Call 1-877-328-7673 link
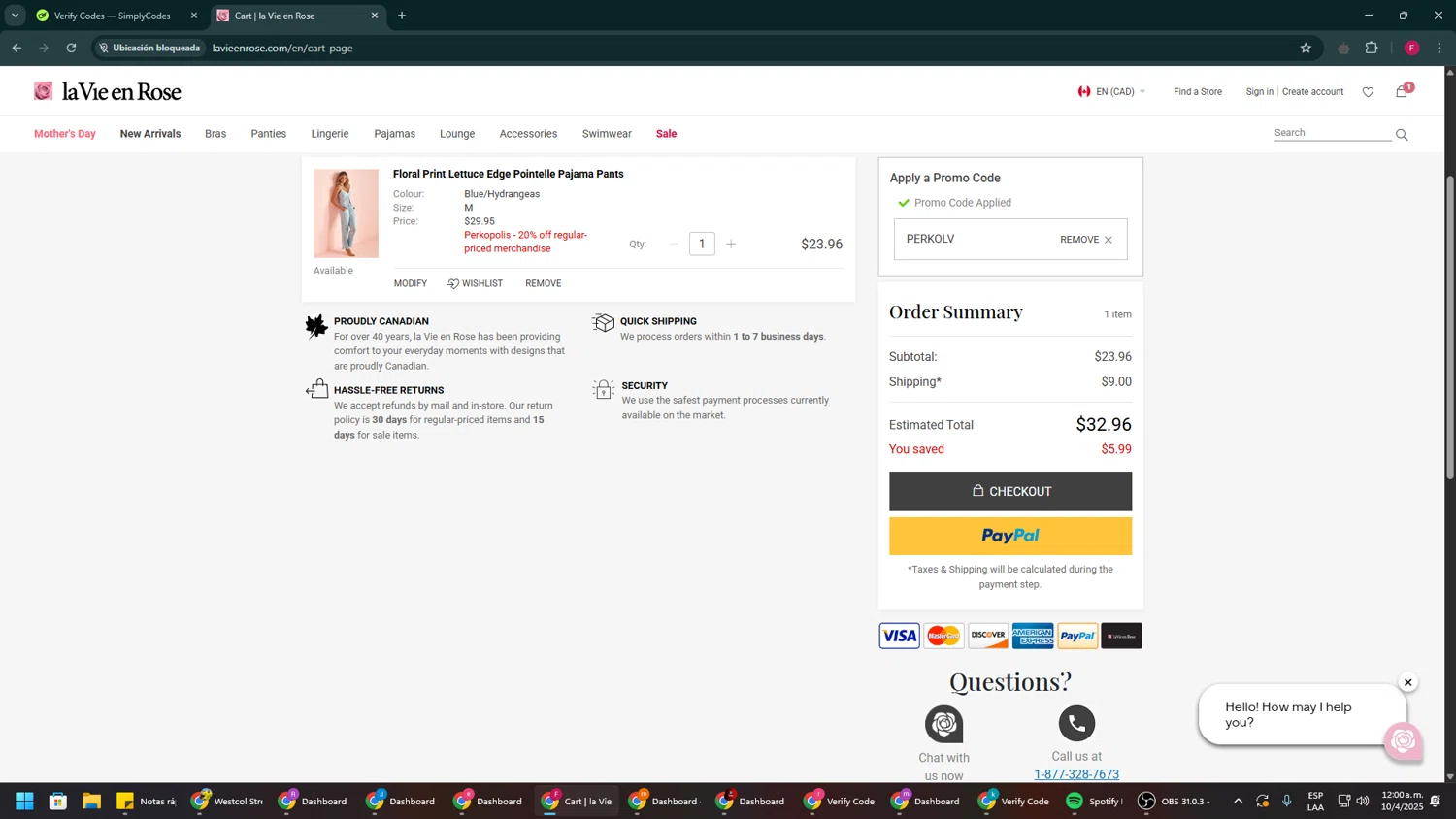This screenshot has width=1456, height=819. coord(1076,774)
